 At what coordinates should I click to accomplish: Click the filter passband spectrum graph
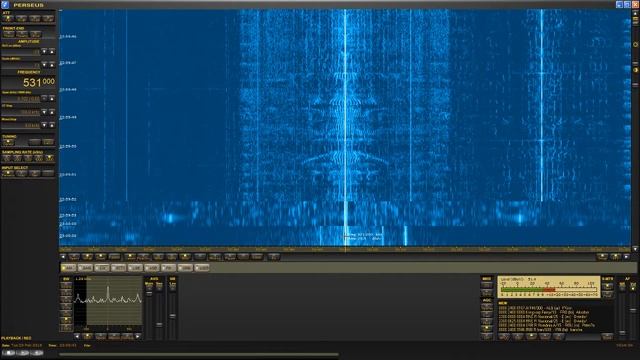click(108, 301)
